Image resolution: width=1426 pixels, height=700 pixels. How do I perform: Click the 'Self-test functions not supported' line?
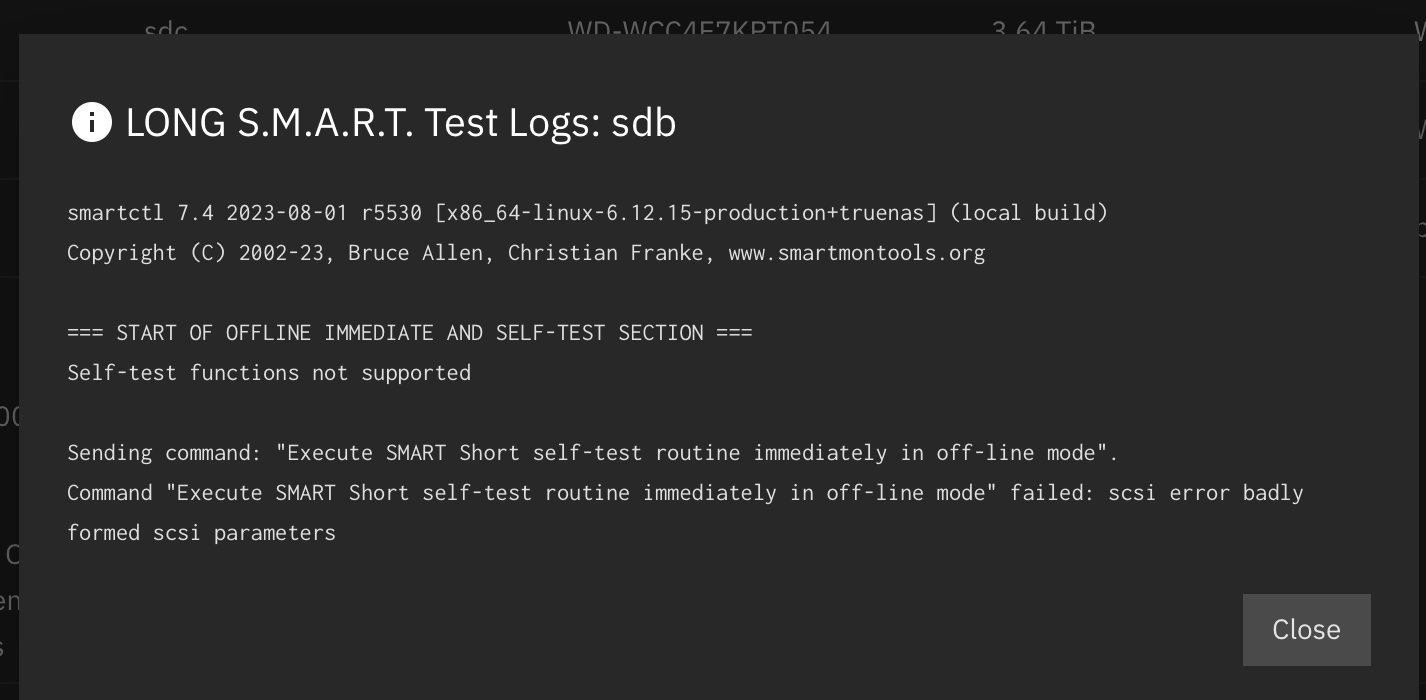269,373
